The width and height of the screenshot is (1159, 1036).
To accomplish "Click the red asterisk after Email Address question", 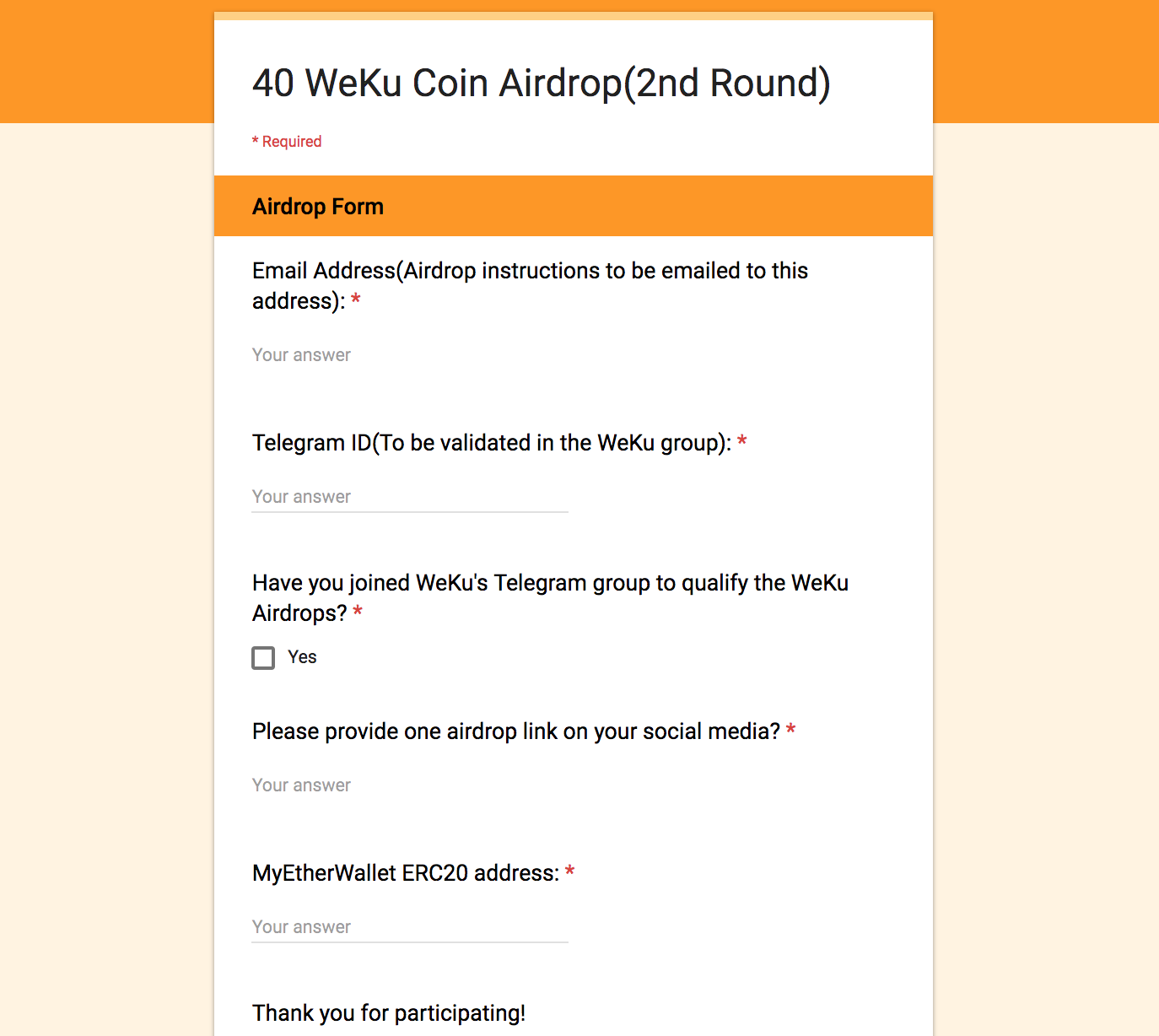I will [x=356, y=299].
